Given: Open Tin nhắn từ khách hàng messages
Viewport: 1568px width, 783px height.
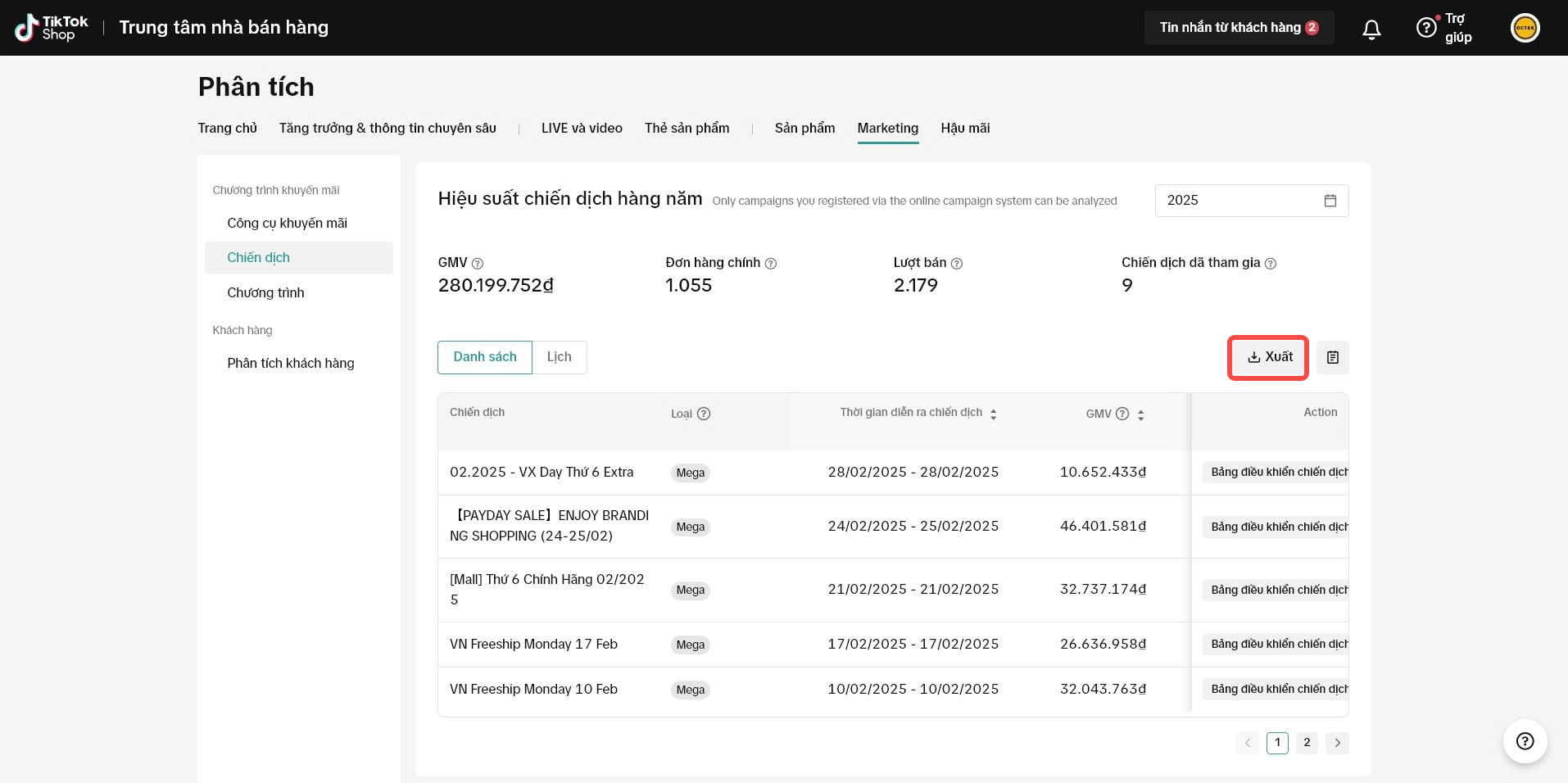Looking at the screenshot, I should (1238, 28).
